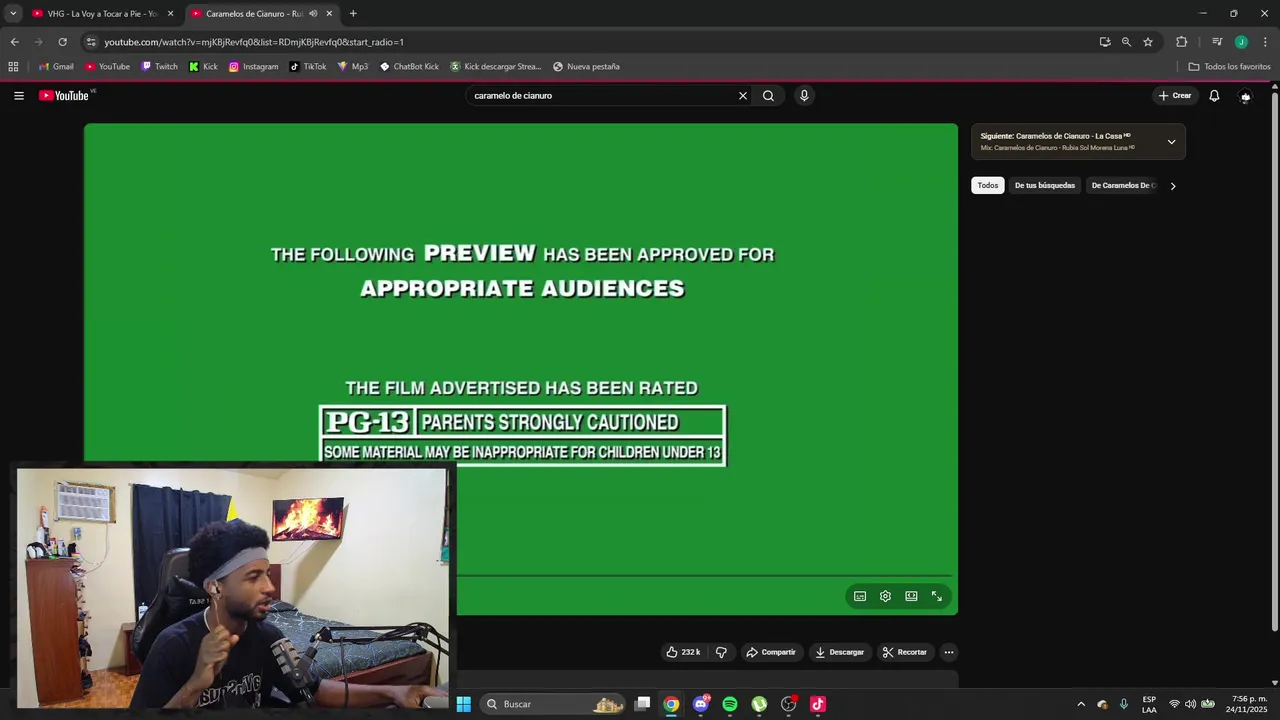Dislike the video
The image size is (1280, 720).
(x=721, y=652)
